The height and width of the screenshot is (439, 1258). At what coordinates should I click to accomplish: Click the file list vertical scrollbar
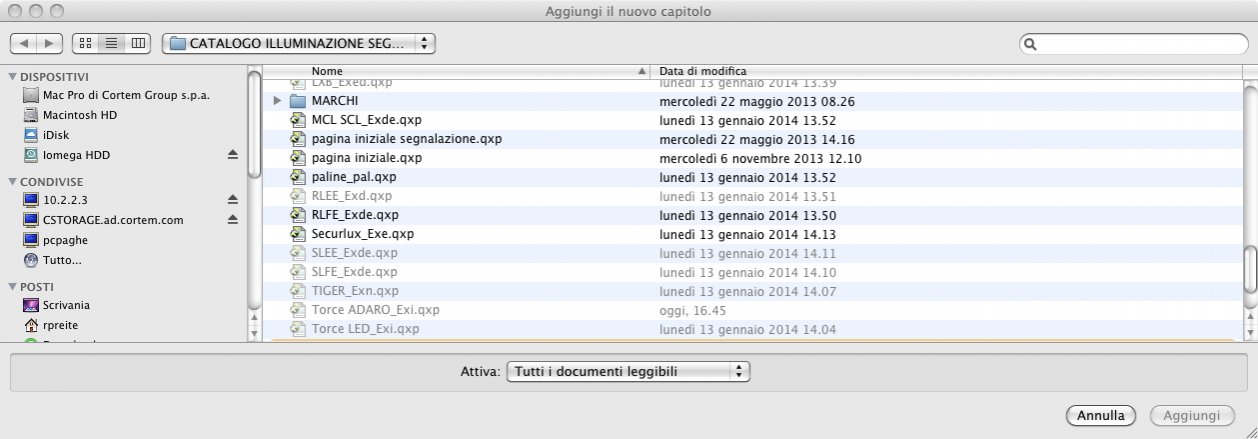(1250, 200)
